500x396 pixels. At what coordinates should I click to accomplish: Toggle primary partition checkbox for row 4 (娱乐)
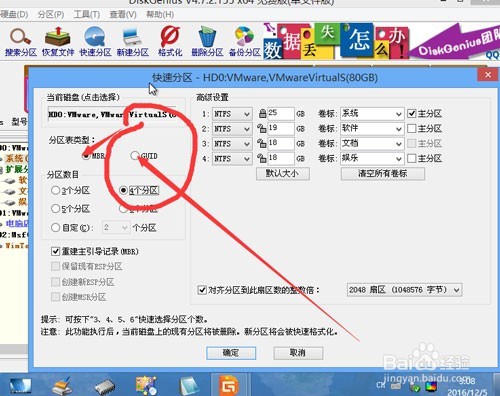[x=412, y=158]
